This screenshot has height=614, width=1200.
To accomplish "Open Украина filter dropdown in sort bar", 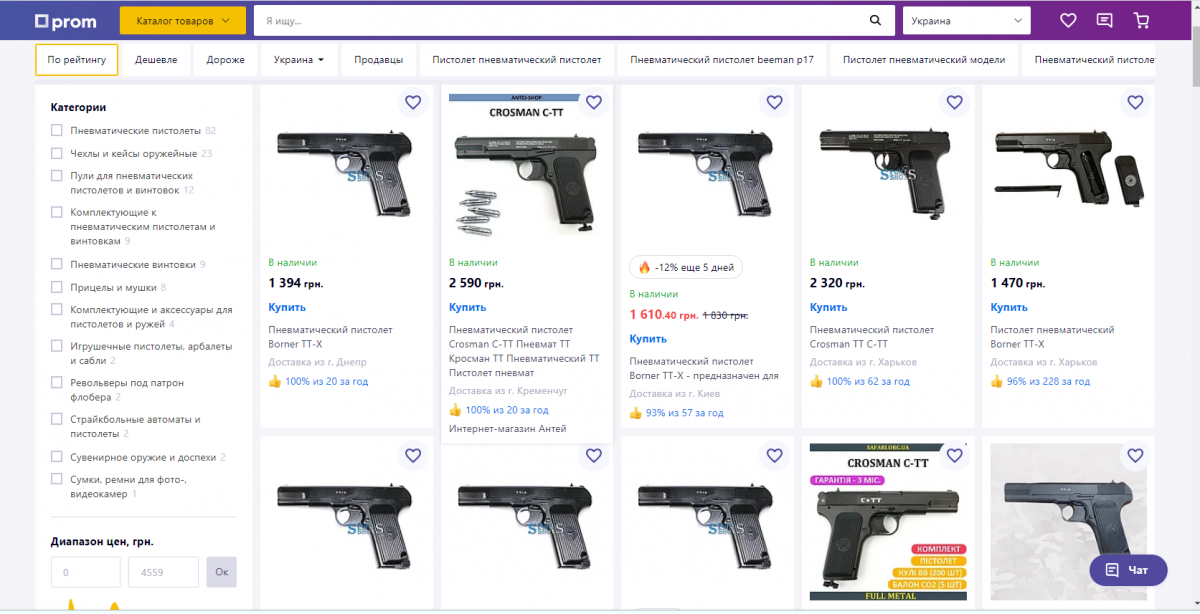I will 299,59.
